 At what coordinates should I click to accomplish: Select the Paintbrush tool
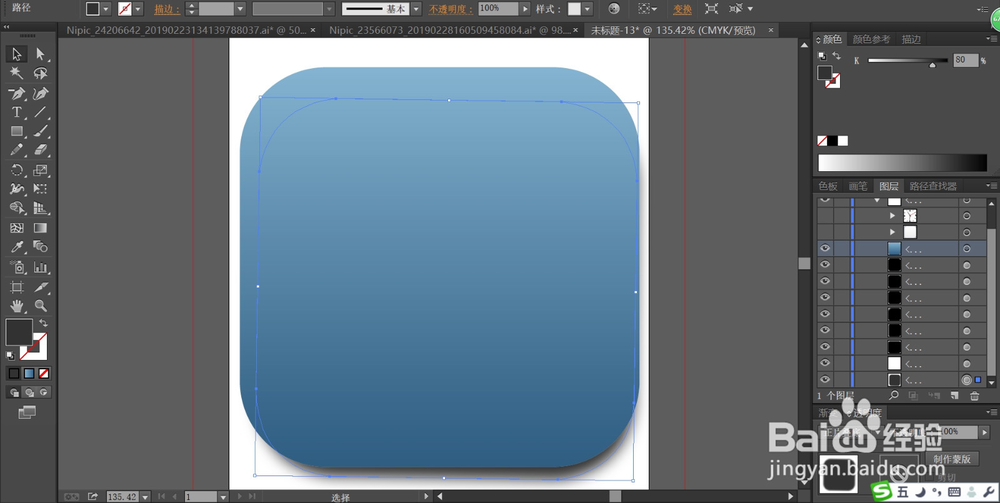[x=41, y=131]
